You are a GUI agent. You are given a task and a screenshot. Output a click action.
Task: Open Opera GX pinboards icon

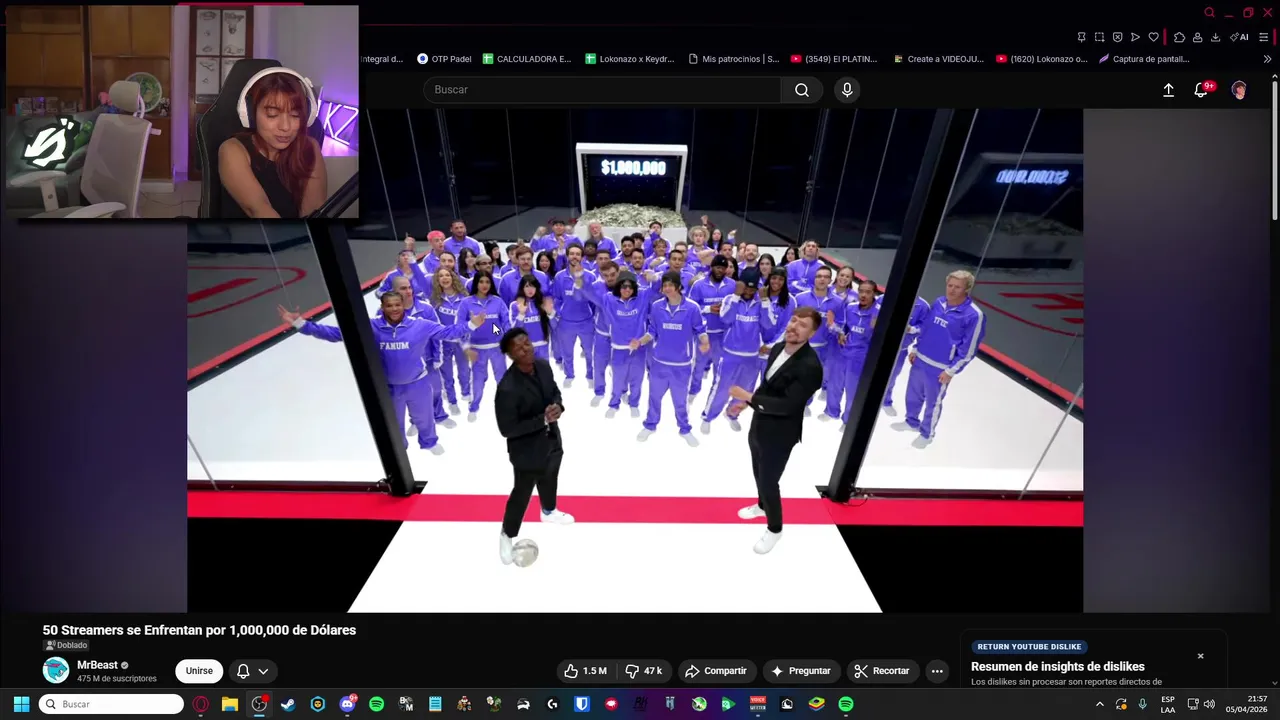[x=1081, y=37]
